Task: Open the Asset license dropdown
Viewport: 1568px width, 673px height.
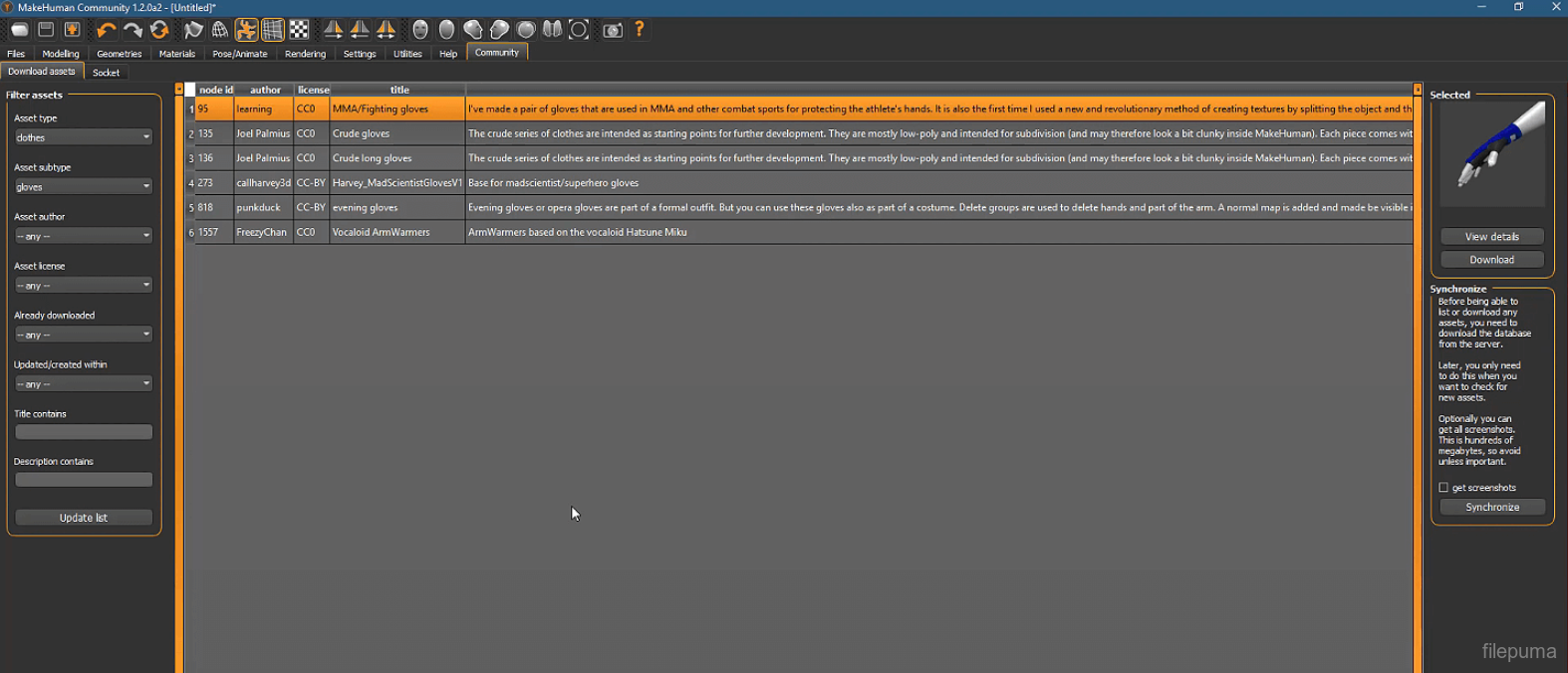Action: point(83,286)
